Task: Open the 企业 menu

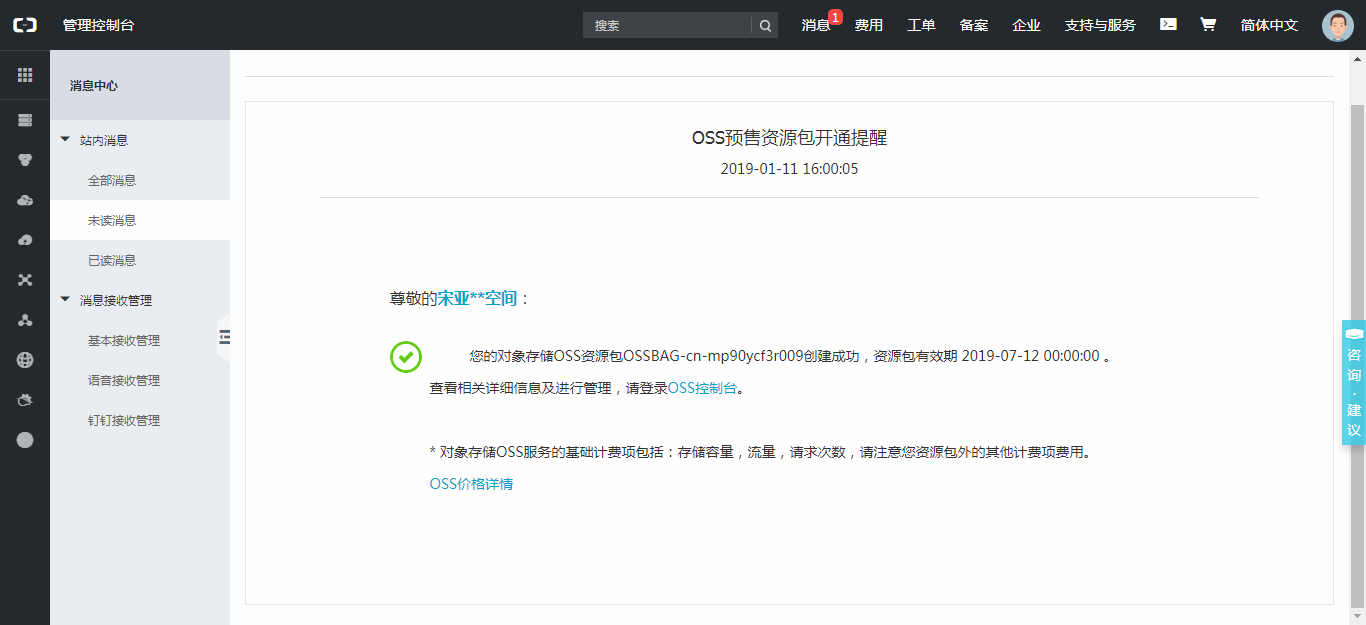Action: (1026, 25)
